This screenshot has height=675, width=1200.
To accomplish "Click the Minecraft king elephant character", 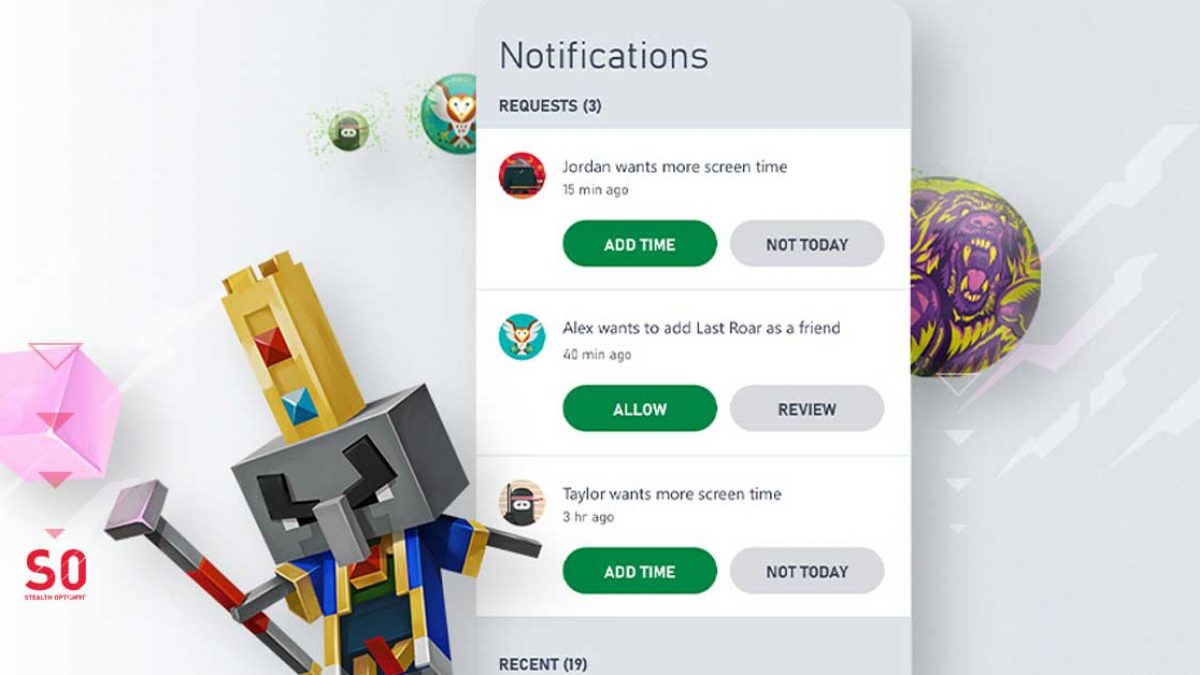I will (330, 470).
